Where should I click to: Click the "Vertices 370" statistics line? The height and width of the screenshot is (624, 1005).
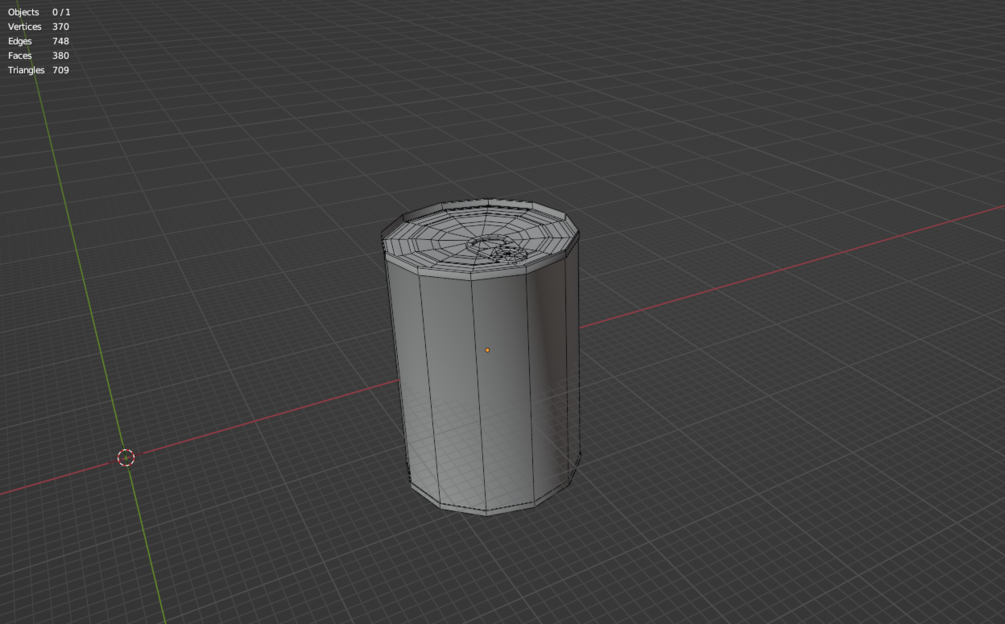pos(38,27)
